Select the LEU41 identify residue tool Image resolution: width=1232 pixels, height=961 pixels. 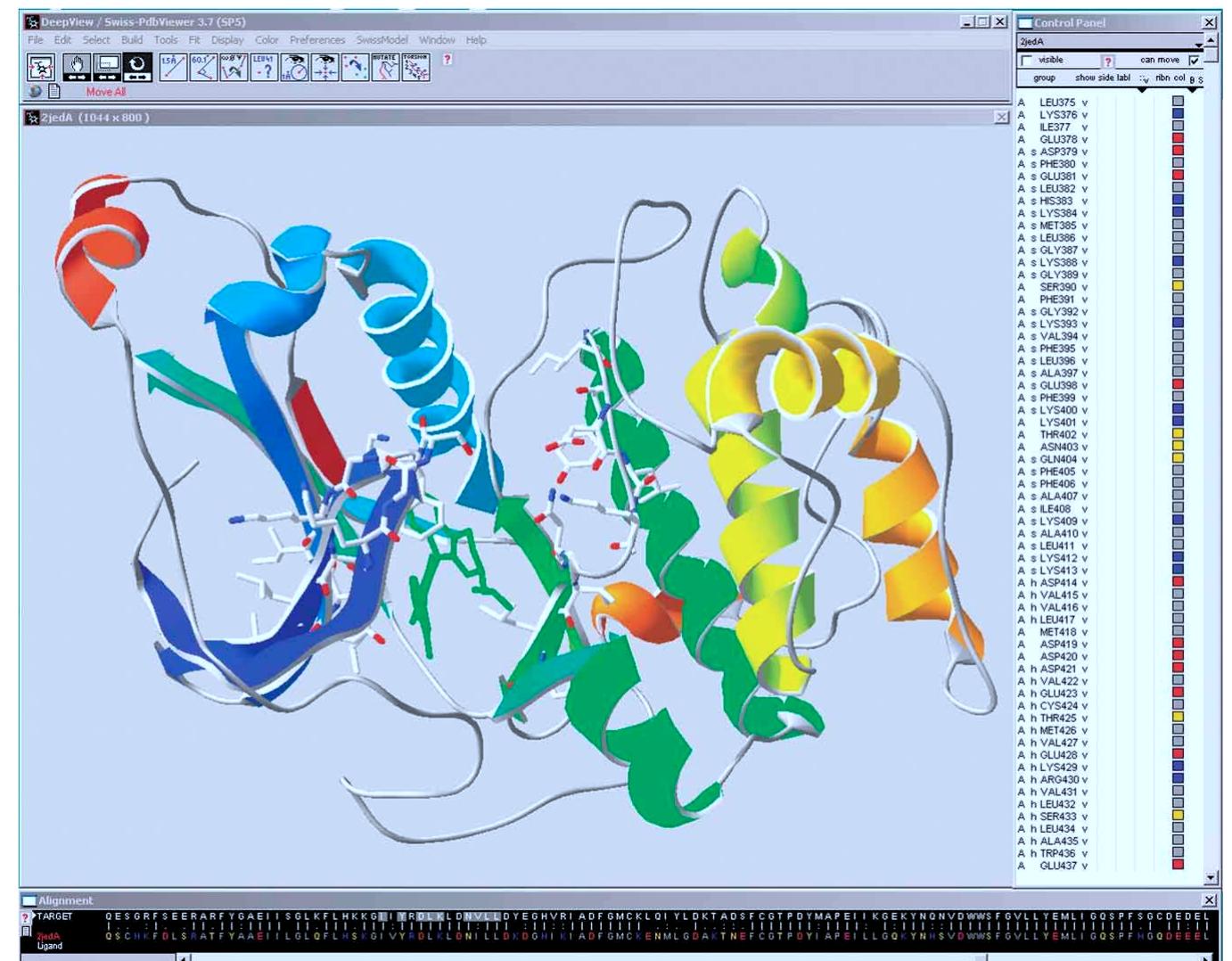tap(264, 67)
